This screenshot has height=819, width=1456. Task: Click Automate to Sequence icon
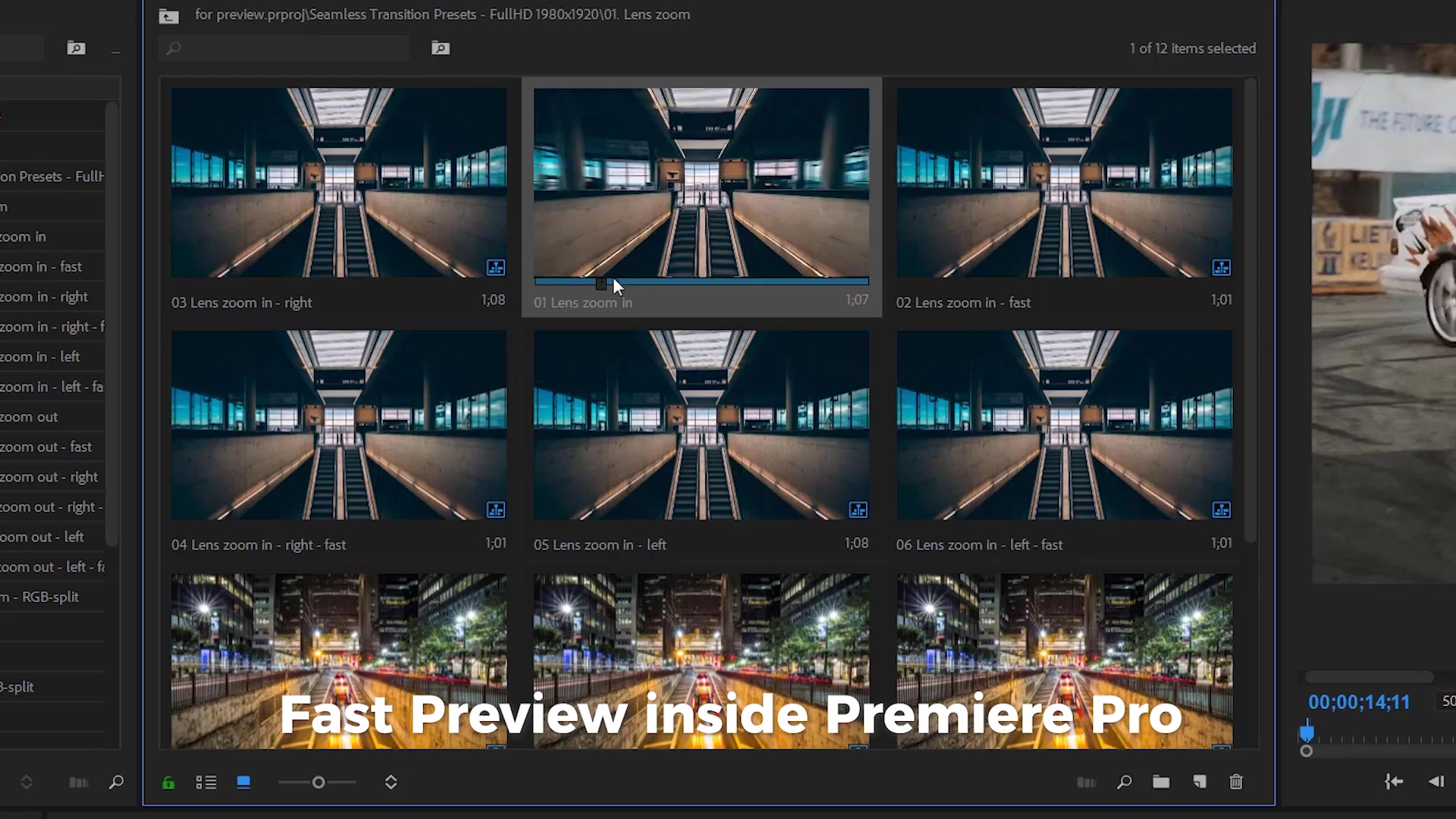coord(1087,783)
